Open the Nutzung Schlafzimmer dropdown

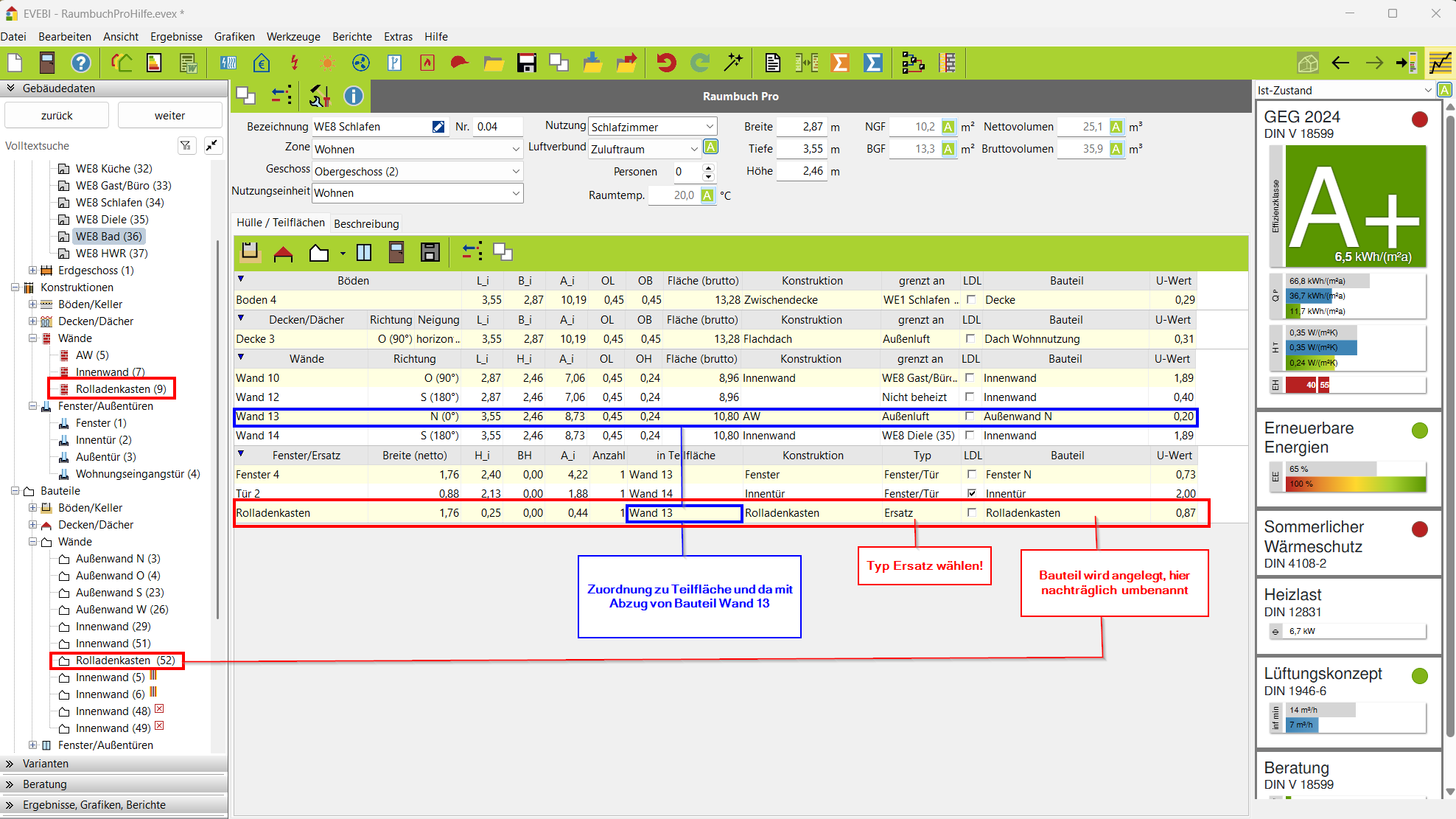[x=709, y=127]
